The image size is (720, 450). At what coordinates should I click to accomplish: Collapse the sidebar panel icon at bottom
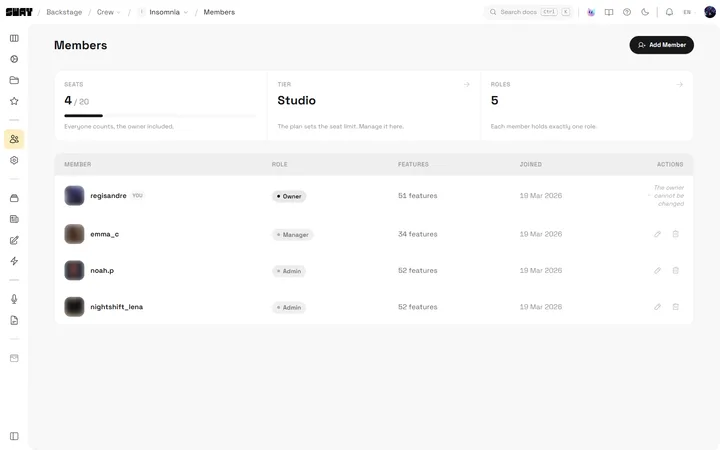(x=14, y=436)
